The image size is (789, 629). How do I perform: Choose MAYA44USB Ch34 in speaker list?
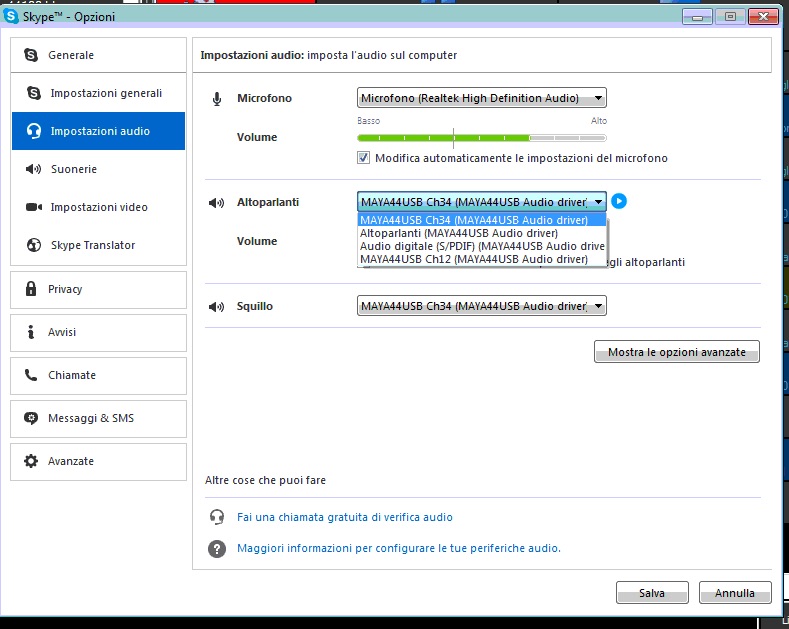(482, 220)
